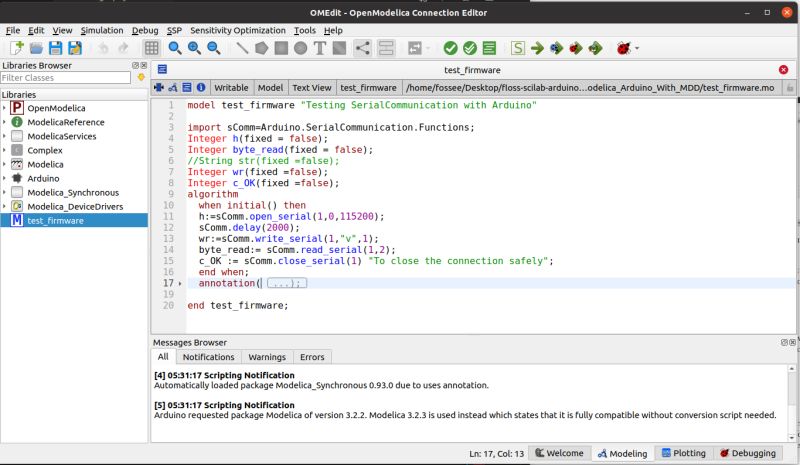Screen dimensions: 800x465
Task: Click the Save As toolbar icon
Action: click(74, 48)
